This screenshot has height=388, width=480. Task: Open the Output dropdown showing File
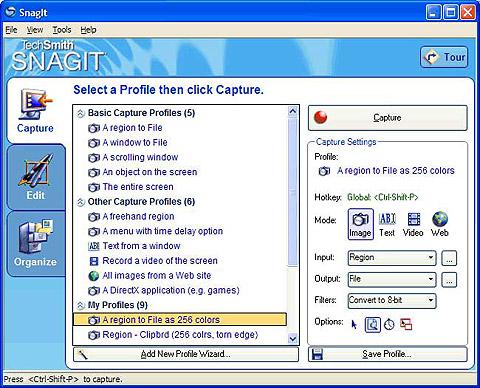392,279
